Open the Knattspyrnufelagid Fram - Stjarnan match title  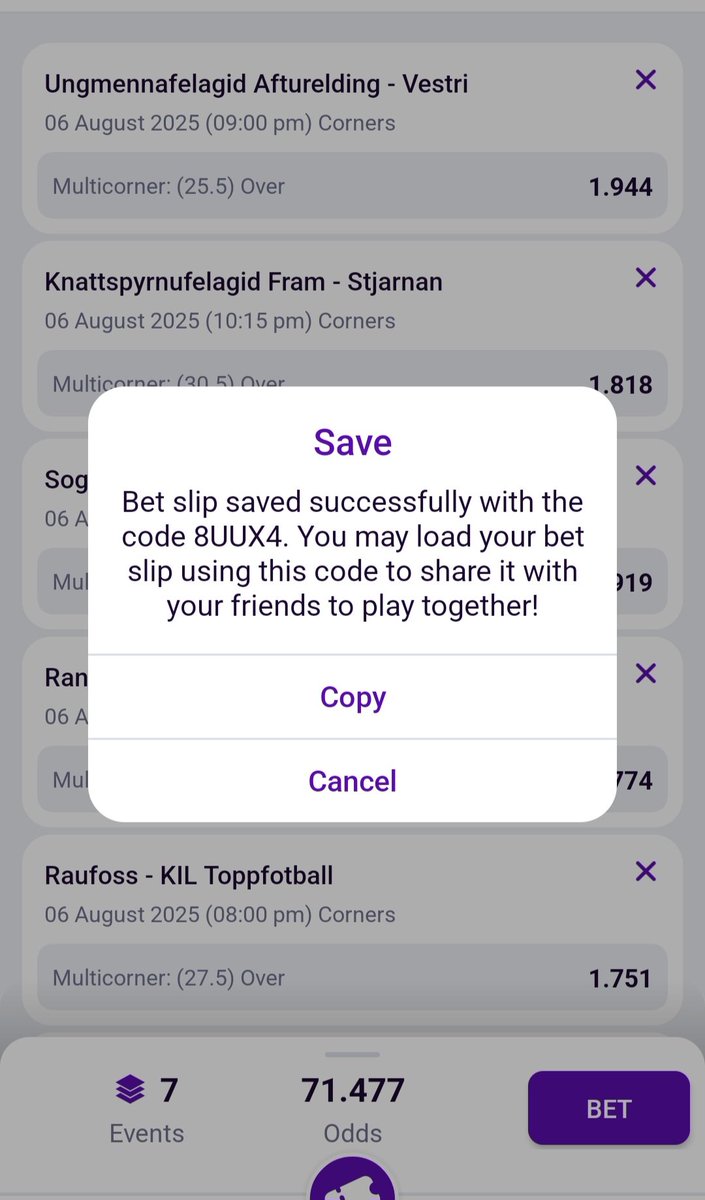pos(243,282)
